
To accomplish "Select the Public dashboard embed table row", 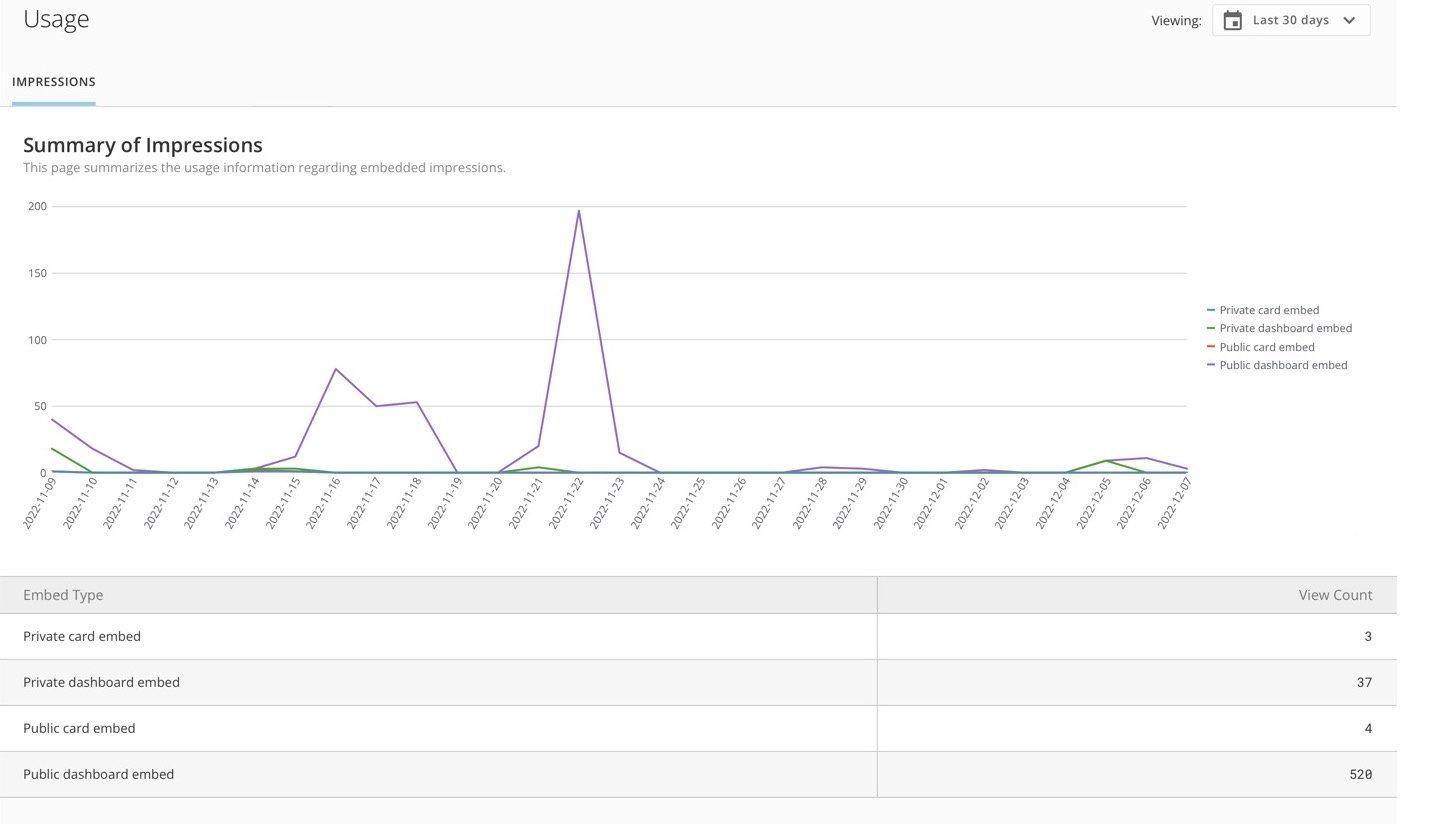I will click(698, 774).
